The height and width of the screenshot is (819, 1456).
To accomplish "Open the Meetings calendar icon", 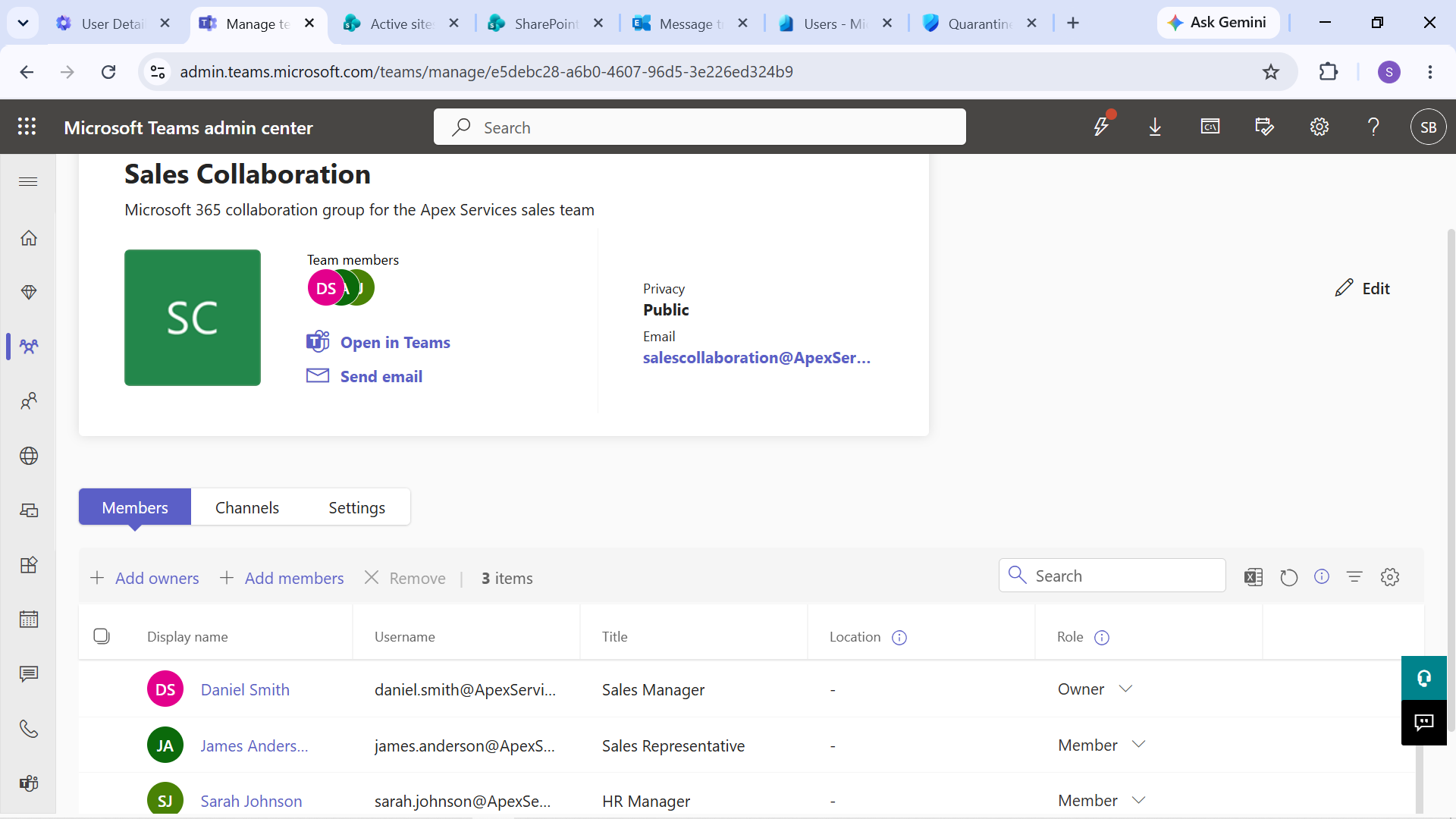I will [x=29, y=620].
